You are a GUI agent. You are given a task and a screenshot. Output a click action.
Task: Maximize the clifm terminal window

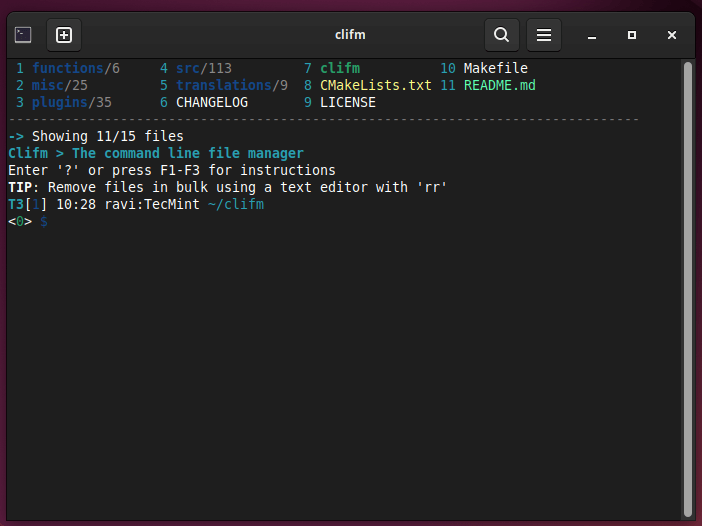632,35
